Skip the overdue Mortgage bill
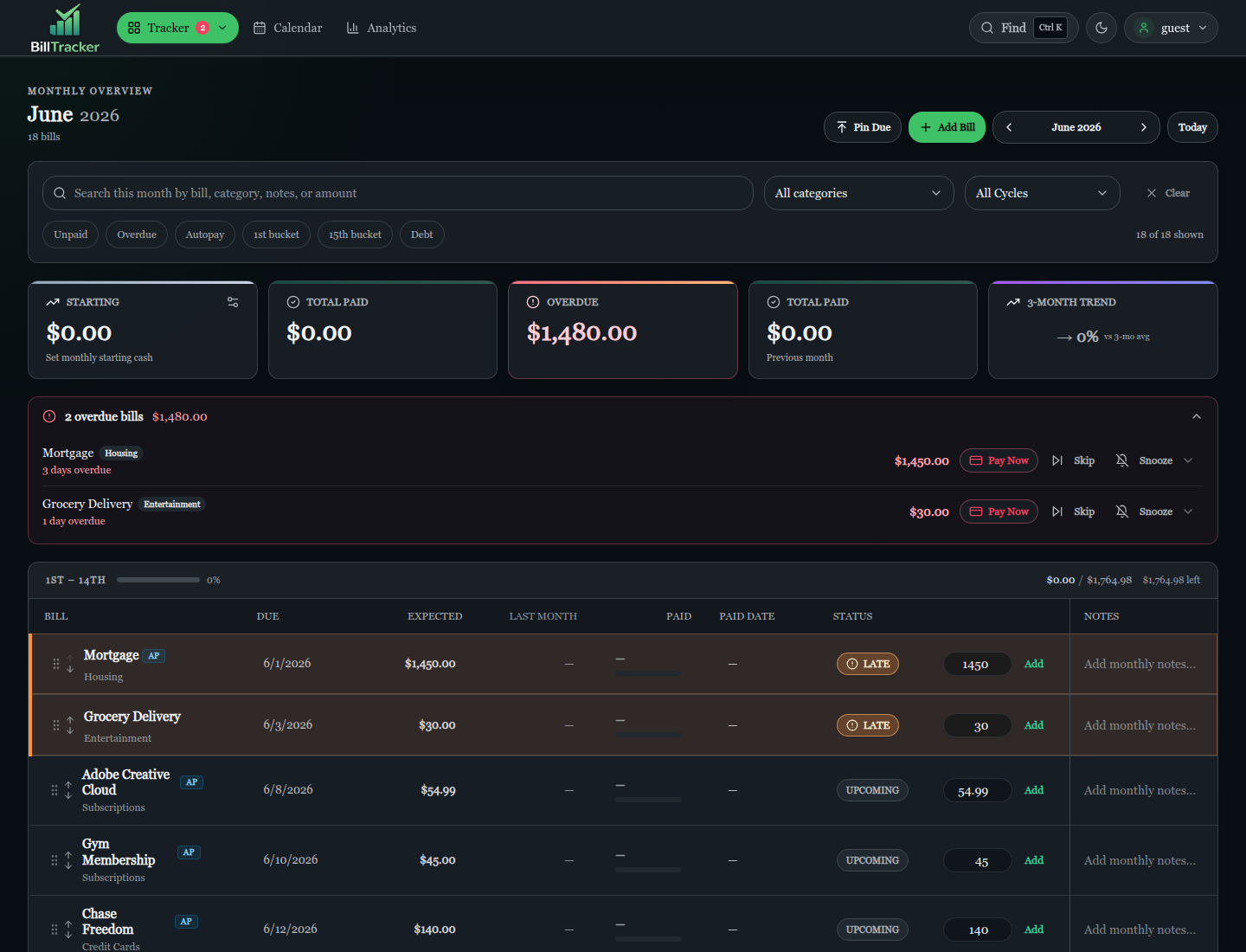Screen dimensions: 1246x952 tap(1074, 460)
